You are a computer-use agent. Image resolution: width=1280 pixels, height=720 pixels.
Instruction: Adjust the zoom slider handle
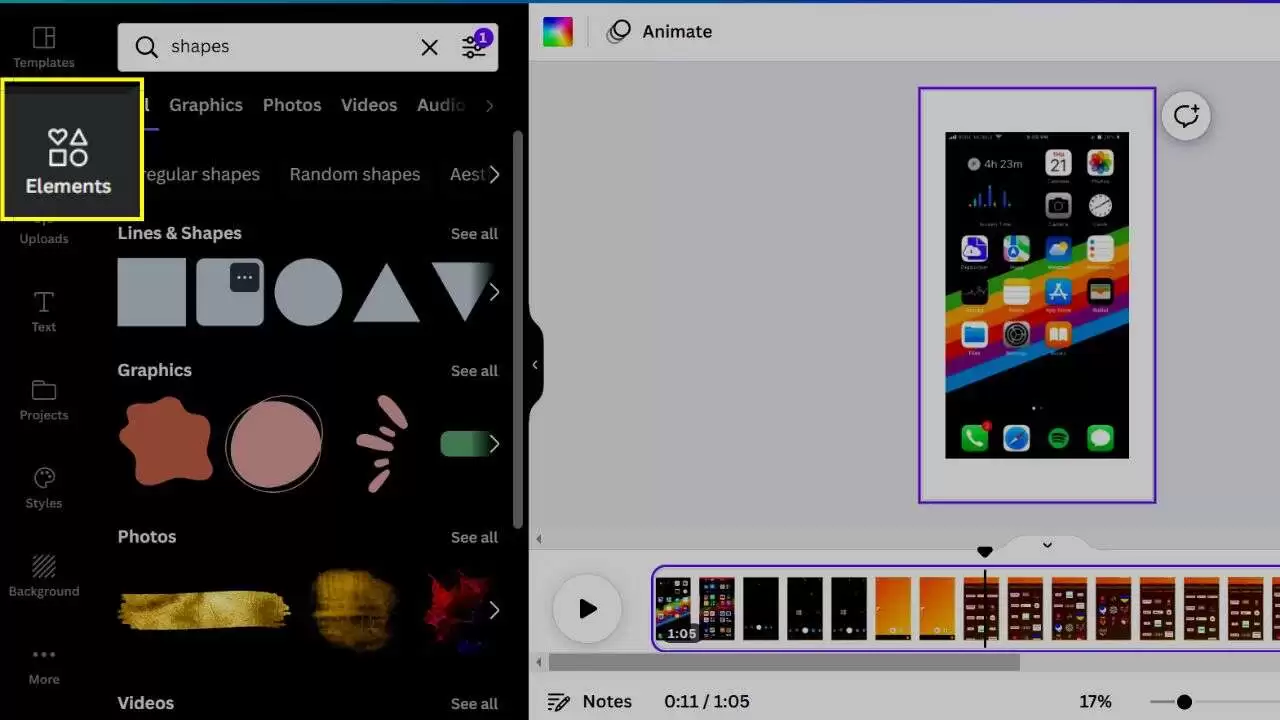point(1185,702)
